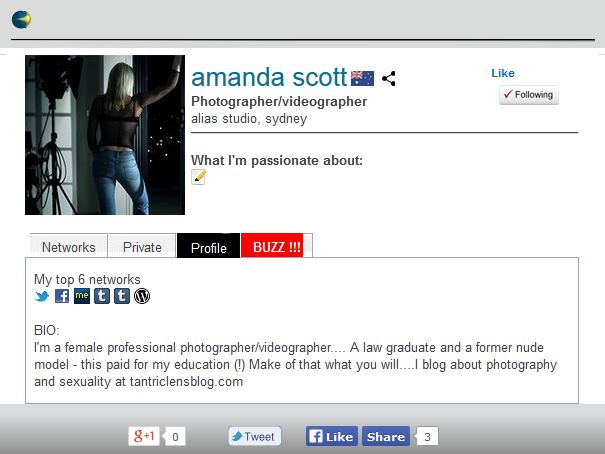This screenshot has width=605, height=454.
Task: Select the Profile tab
Action: (x=208, y=245)
